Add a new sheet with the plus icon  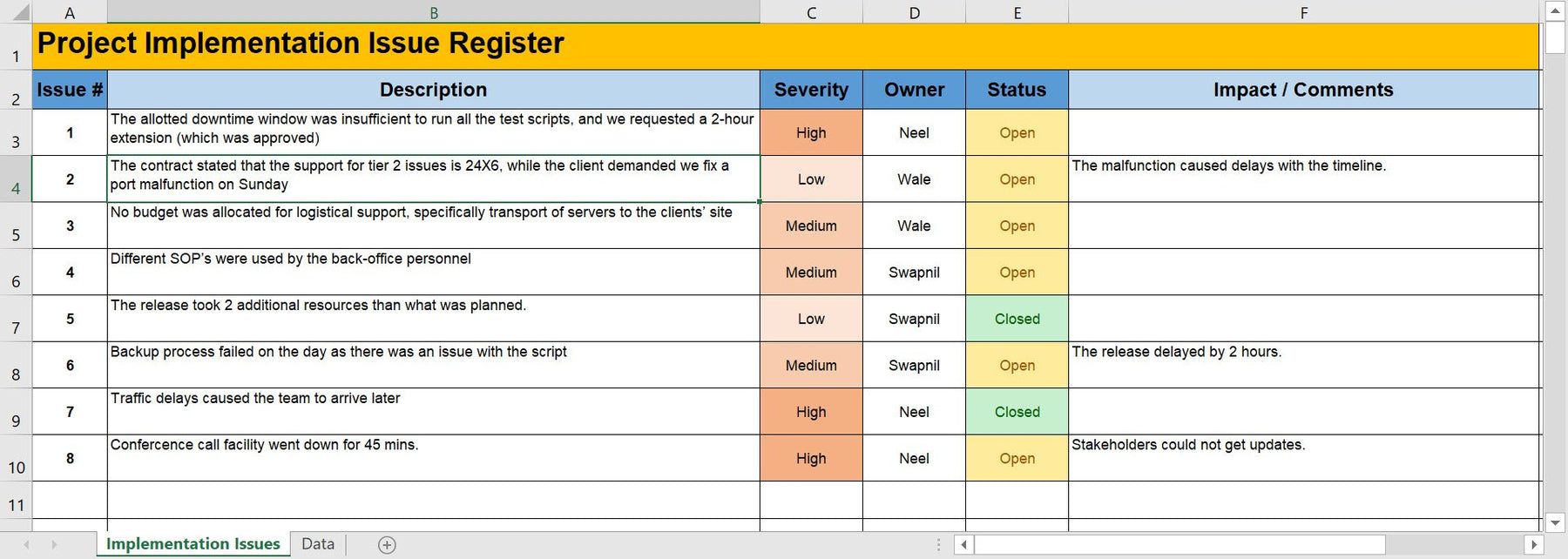point(387,545)
